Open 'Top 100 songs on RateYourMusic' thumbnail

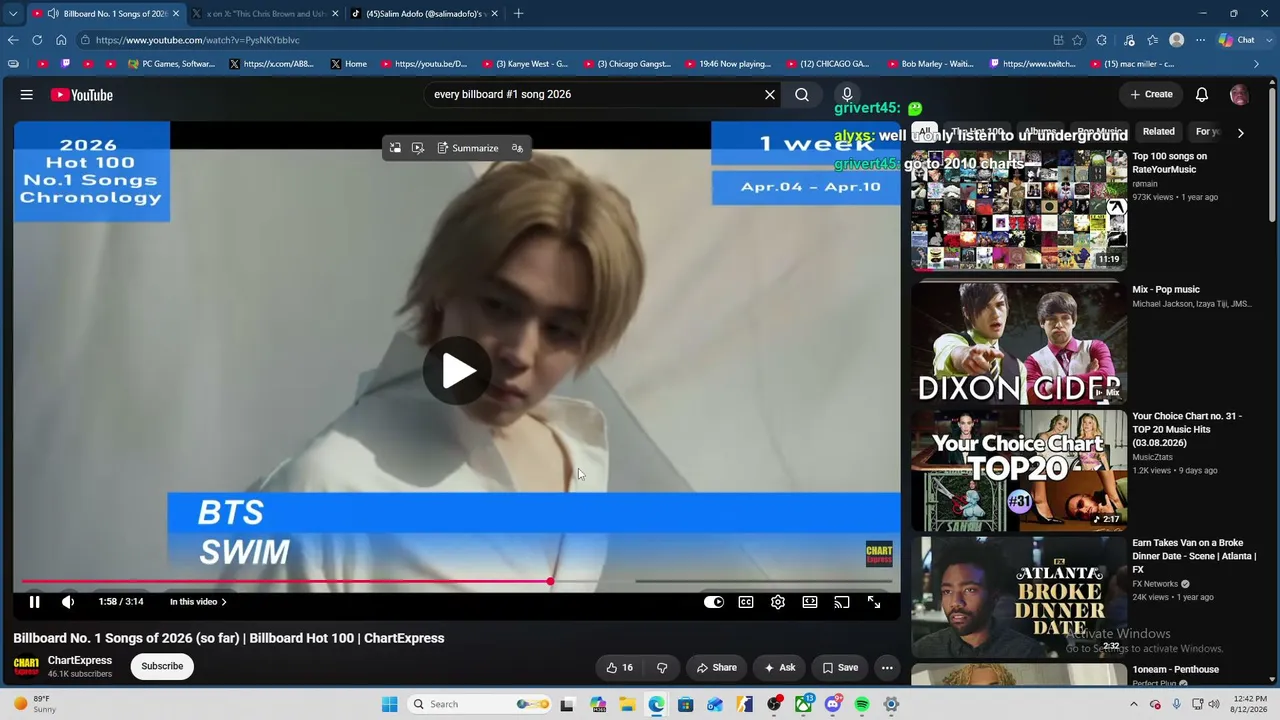click(1019, 210)
